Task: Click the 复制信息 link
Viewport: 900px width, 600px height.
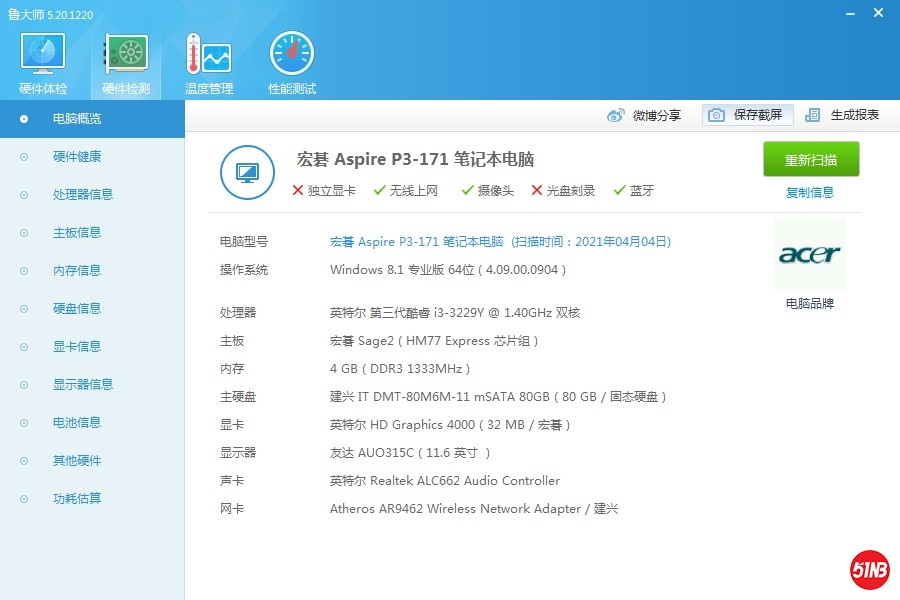Action: (x=810, y=192)
